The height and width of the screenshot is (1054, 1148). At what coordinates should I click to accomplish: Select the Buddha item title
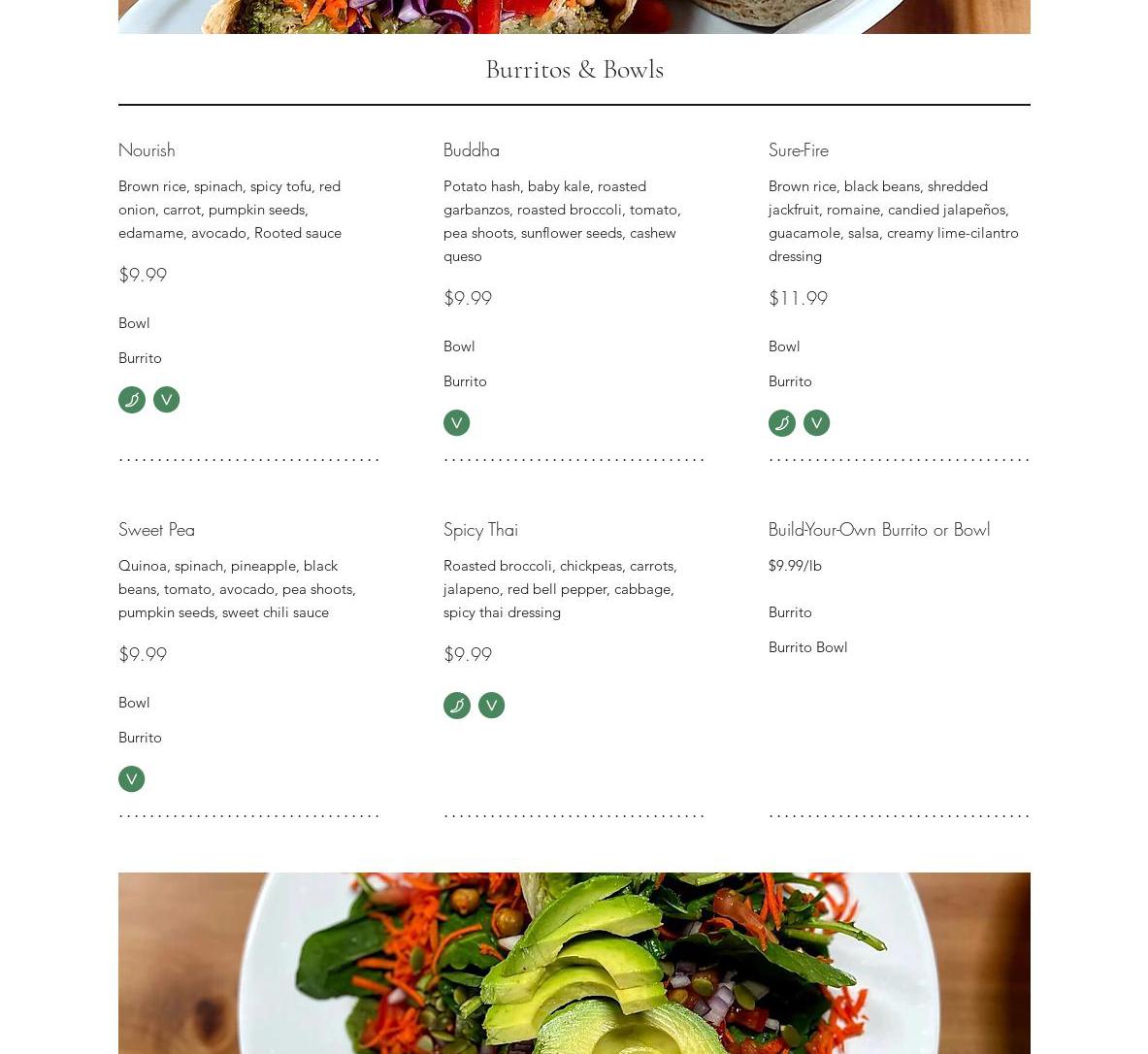(472, 150)
